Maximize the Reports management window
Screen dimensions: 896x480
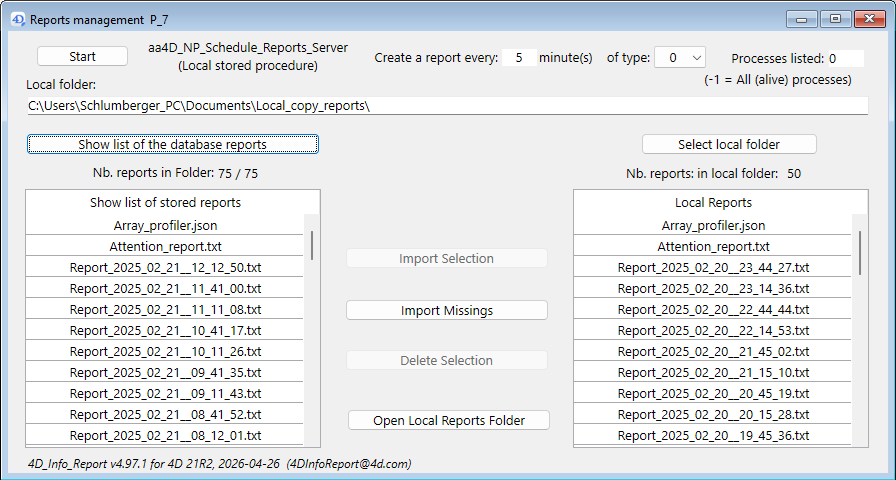pos(835,19)
